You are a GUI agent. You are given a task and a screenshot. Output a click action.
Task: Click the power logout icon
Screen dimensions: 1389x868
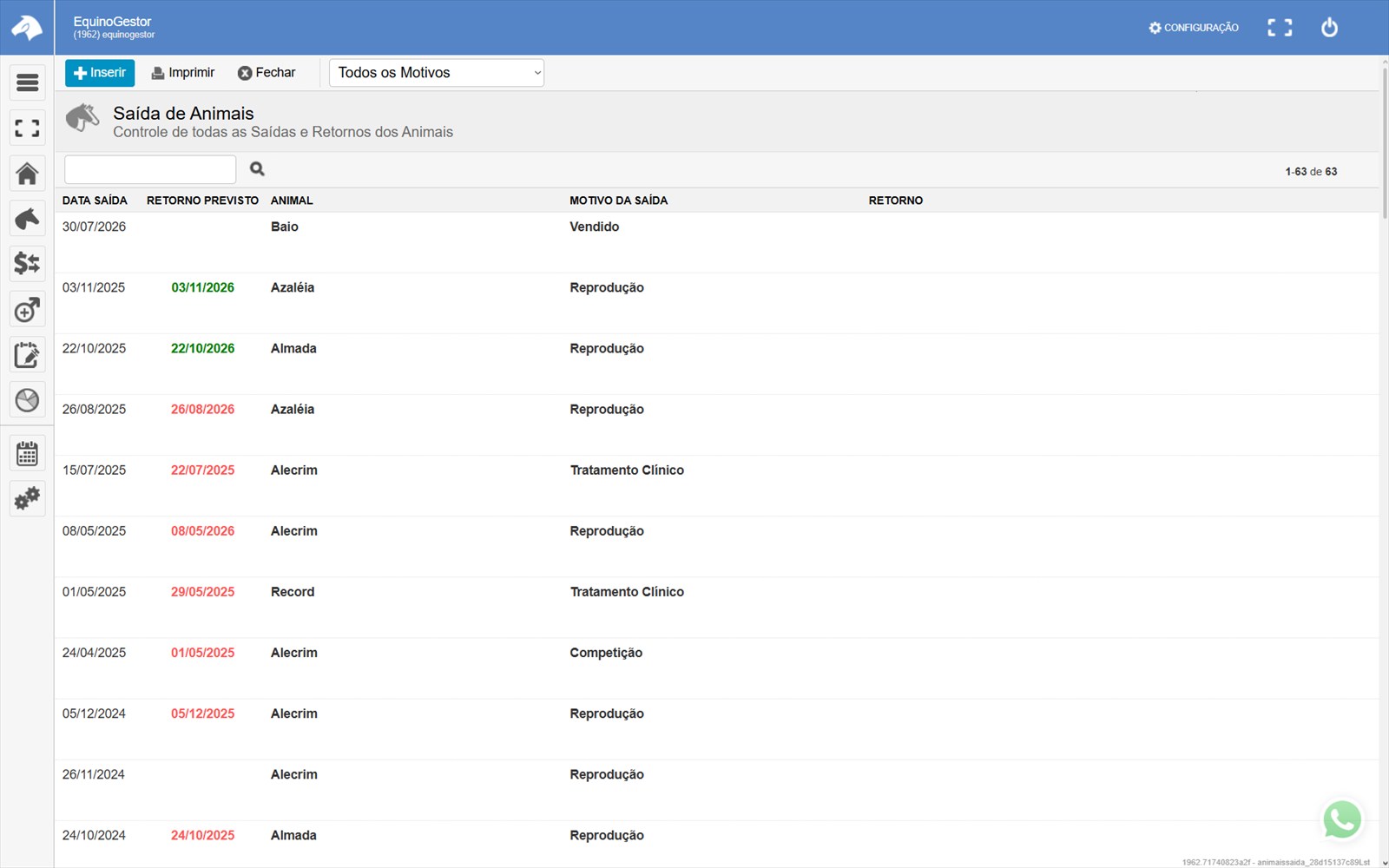coord(1329,28)
